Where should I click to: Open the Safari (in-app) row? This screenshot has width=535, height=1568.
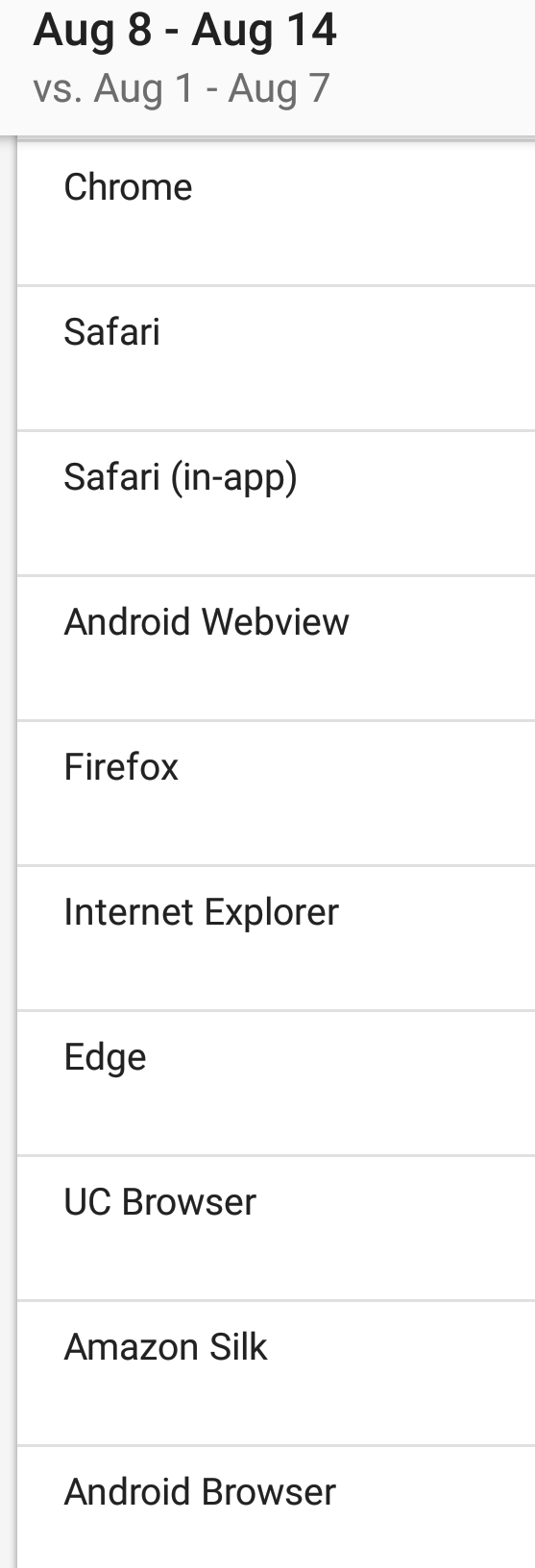(x=276, y=503)
